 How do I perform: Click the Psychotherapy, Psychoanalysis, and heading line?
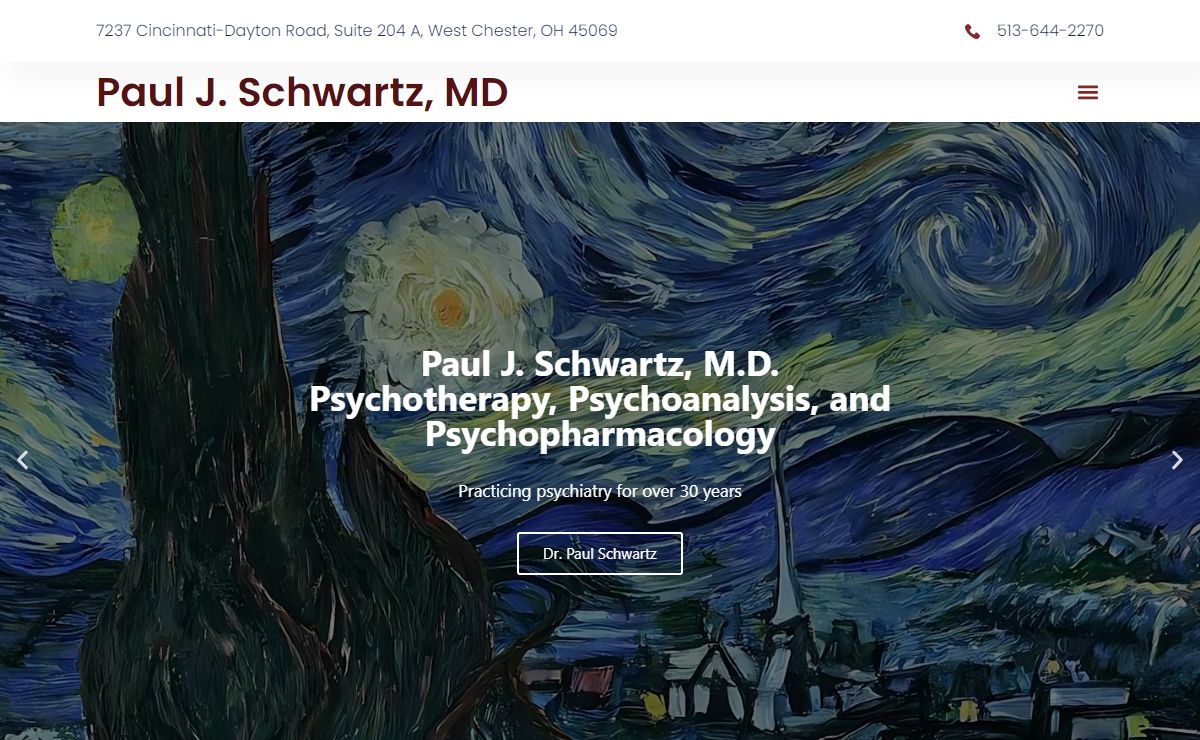click(x=600, y=399)
